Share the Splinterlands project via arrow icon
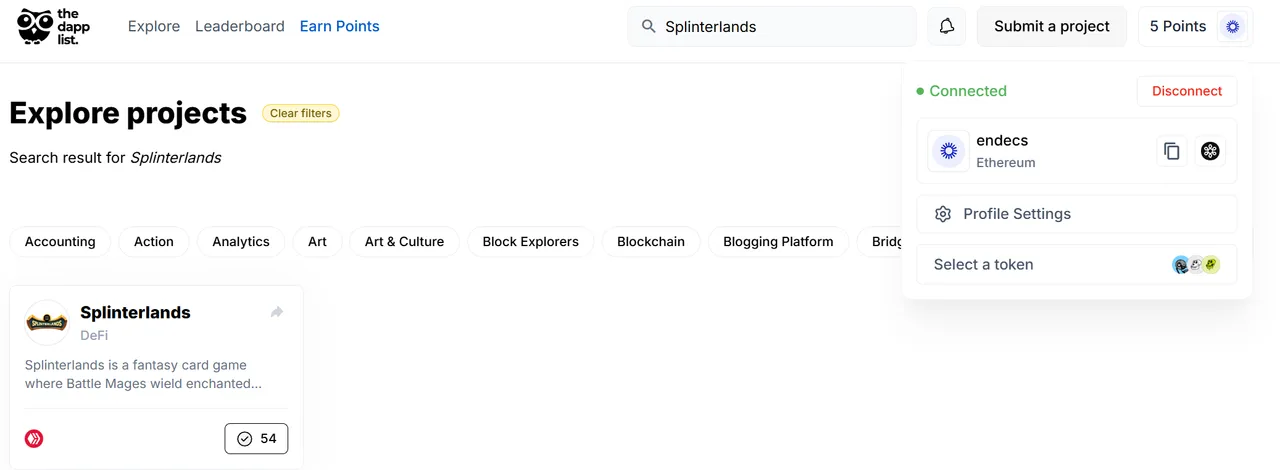The width and height of the screenshot is (1280, 470). pyautogui.click(x=277, y=313)
